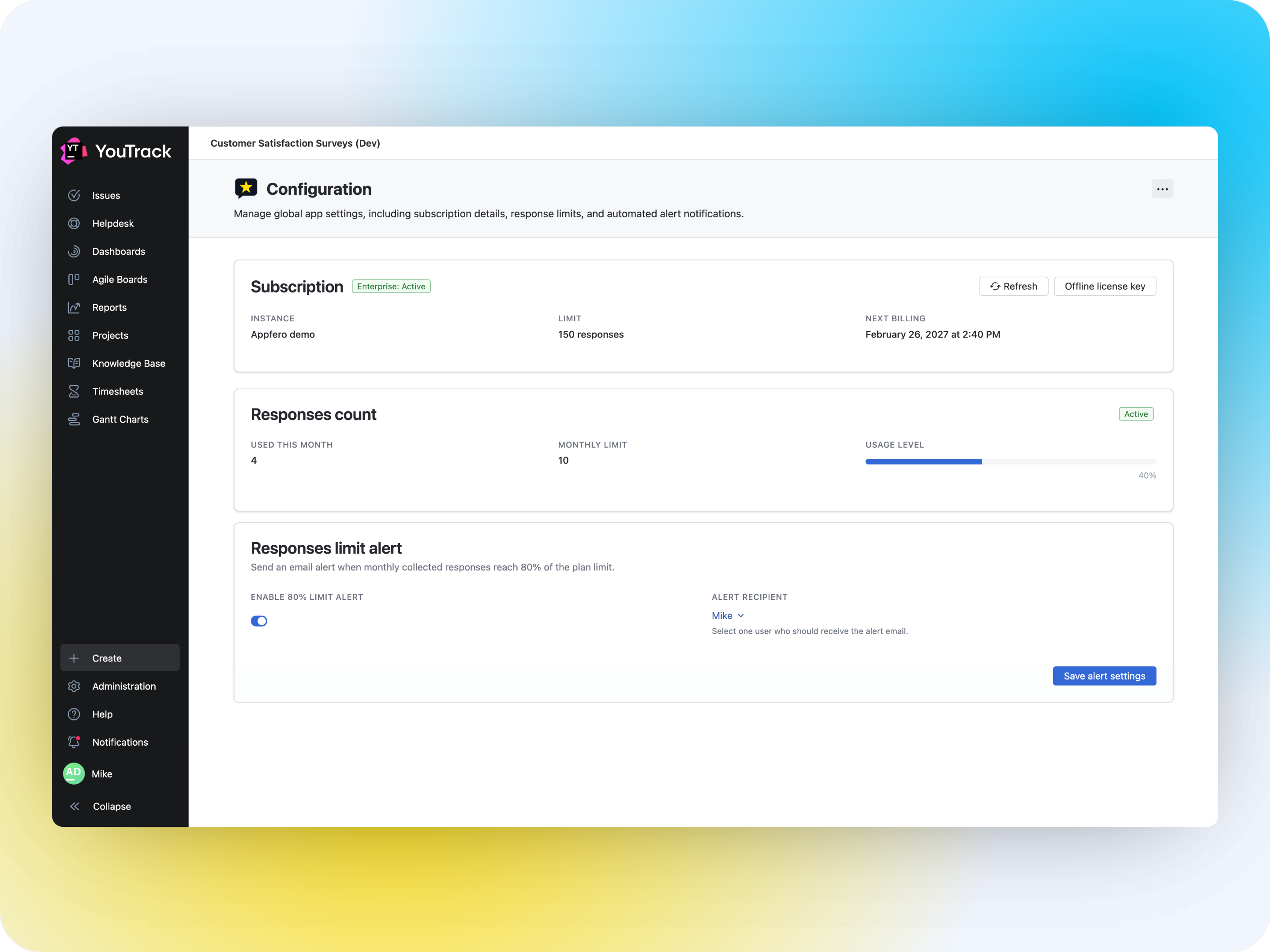Click the Agile Boards icon

[x=74, y=279]
